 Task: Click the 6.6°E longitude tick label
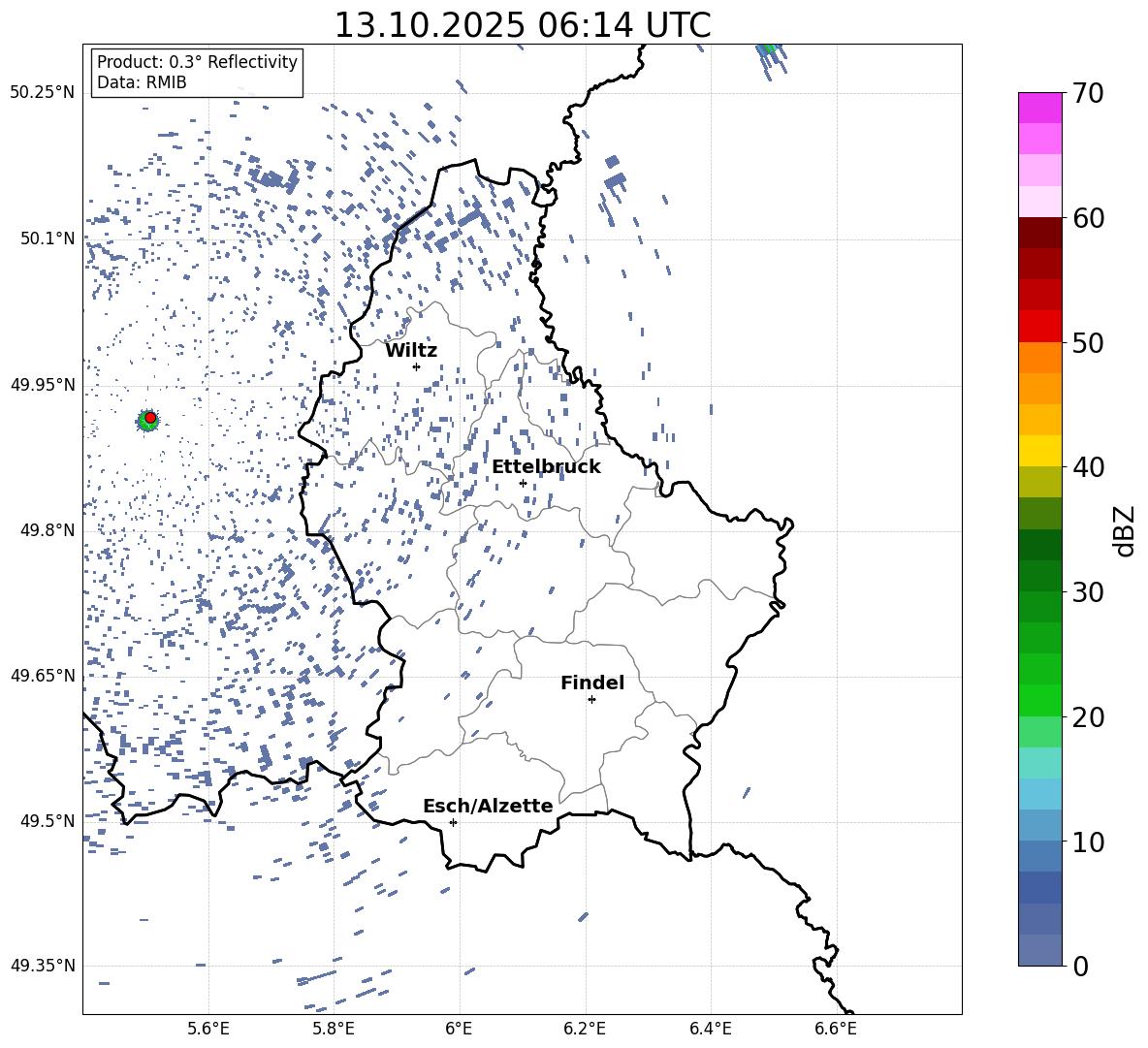[x=836, y=1029]
